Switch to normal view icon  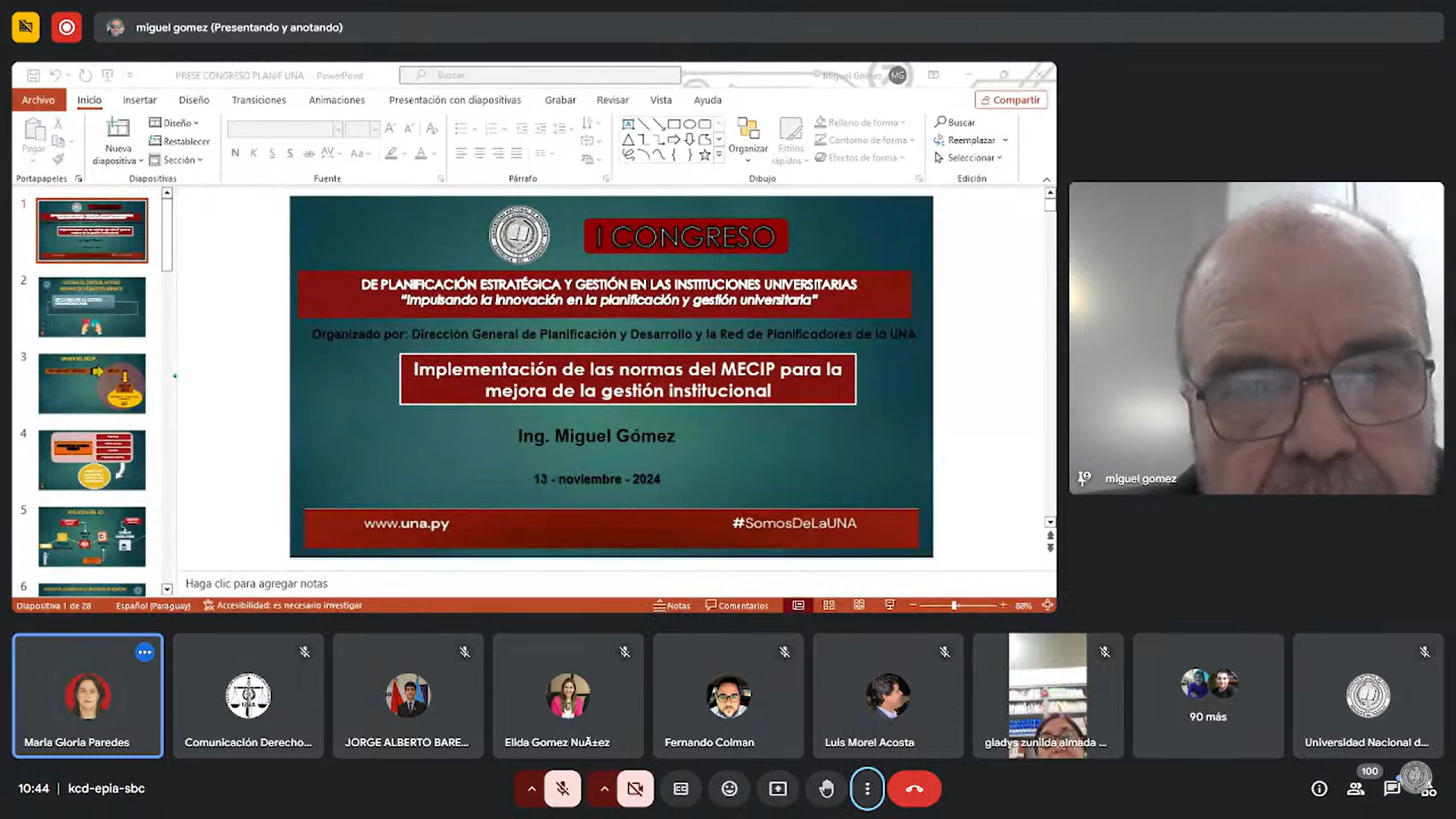pyautogui.click(x=799, y=605)
